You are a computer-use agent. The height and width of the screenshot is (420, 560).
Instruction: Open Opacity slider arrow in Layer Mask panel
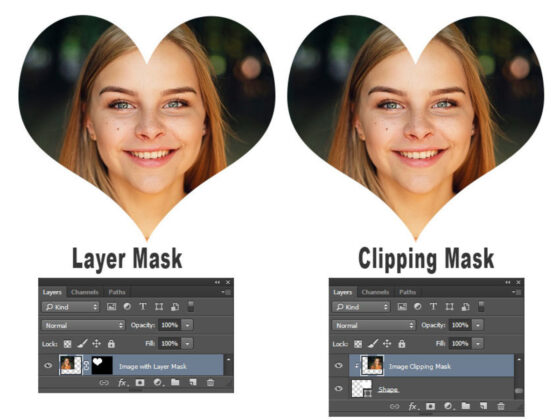[188, 325]
